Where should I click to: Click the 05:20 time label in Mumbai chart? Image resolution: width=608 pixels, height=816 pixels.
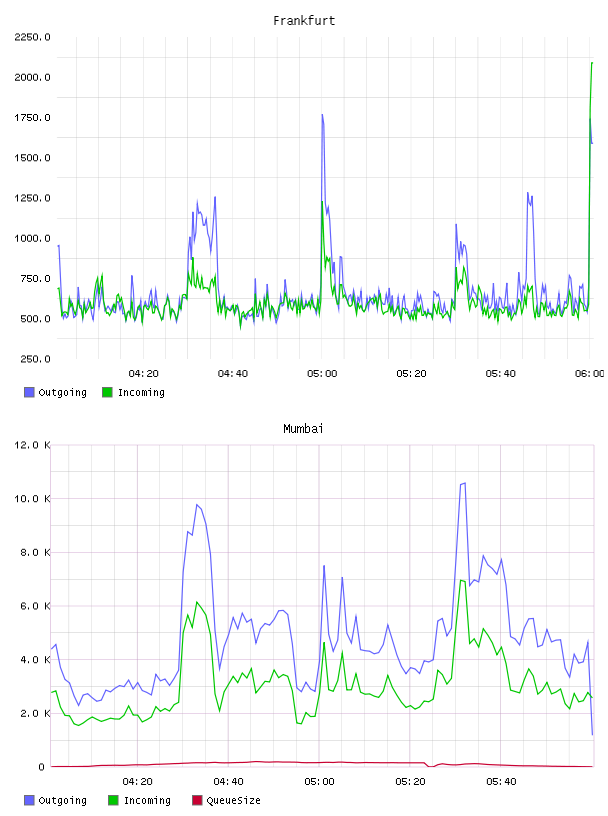click(410, 782)
